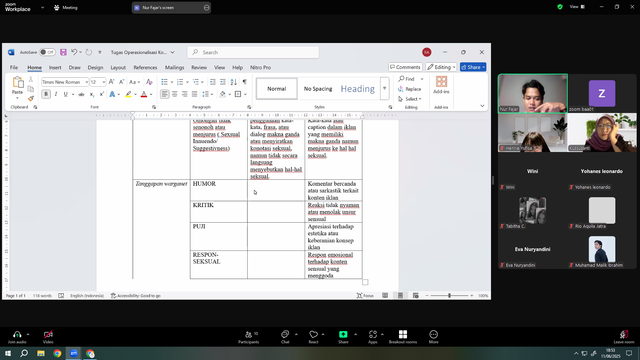The width and height of the screenshot is (640, 360).
Task: Click the Decrease Indent icon
Action: (213, 82)
